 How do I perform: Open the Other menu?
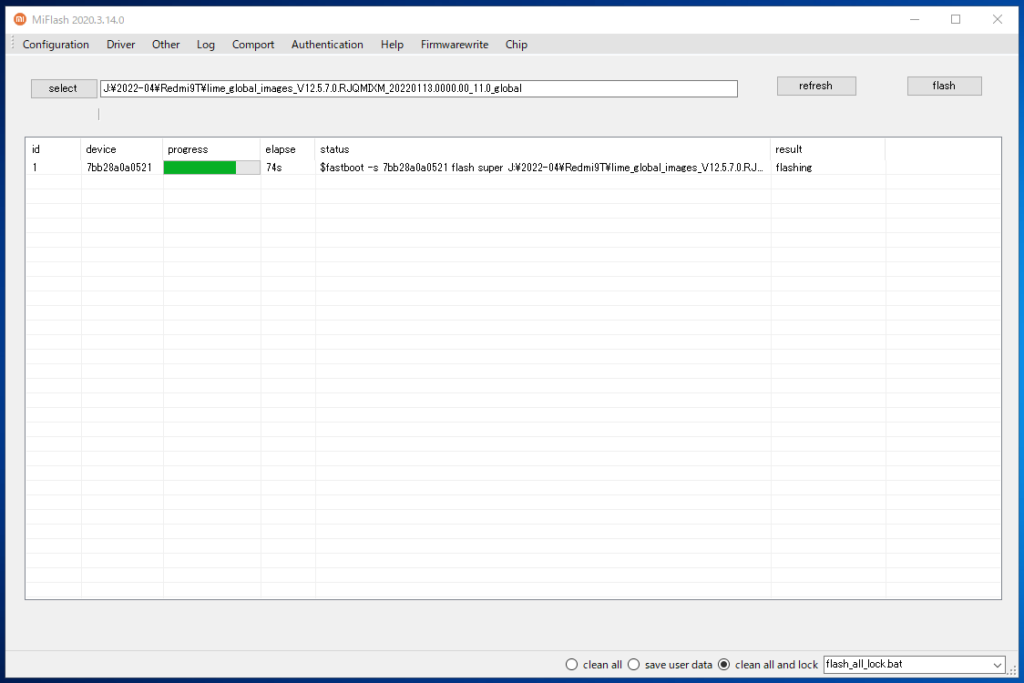point(165,44)
